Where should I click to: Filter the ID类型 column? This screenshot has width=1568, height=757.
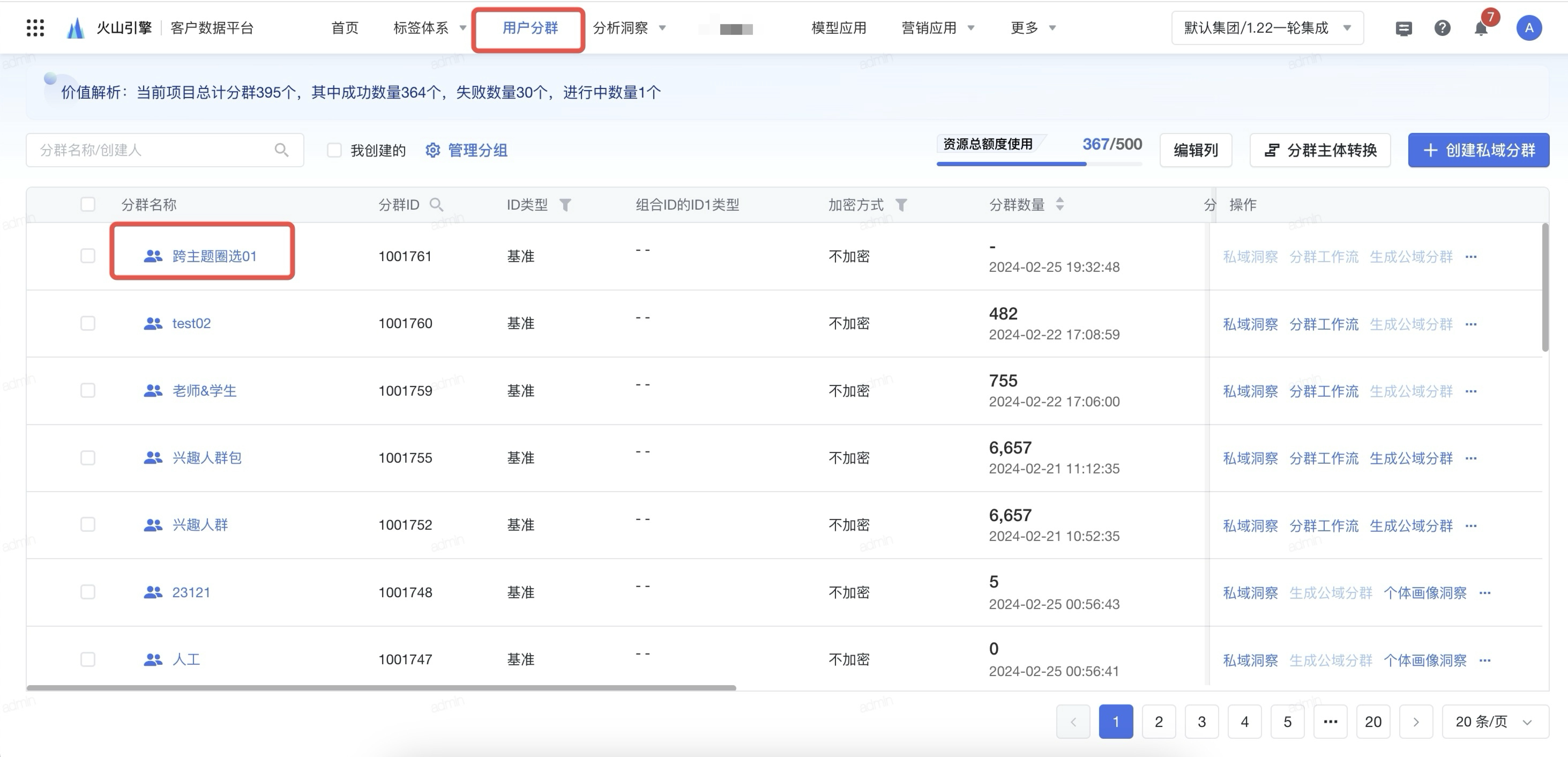[x=565, y=205]
